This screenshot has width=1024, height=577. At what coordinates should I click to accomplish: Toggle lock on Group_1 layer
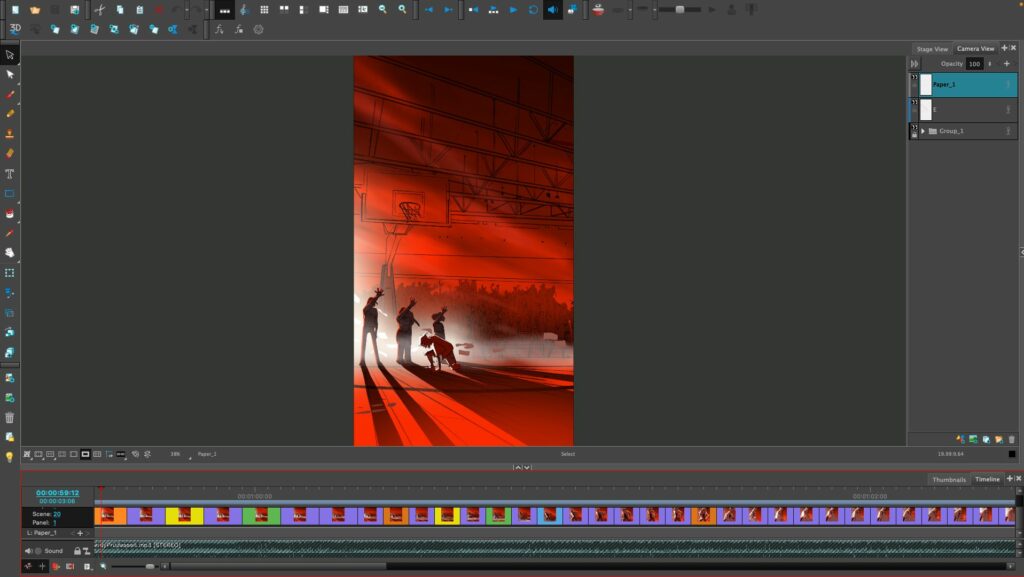click(914, 134)
